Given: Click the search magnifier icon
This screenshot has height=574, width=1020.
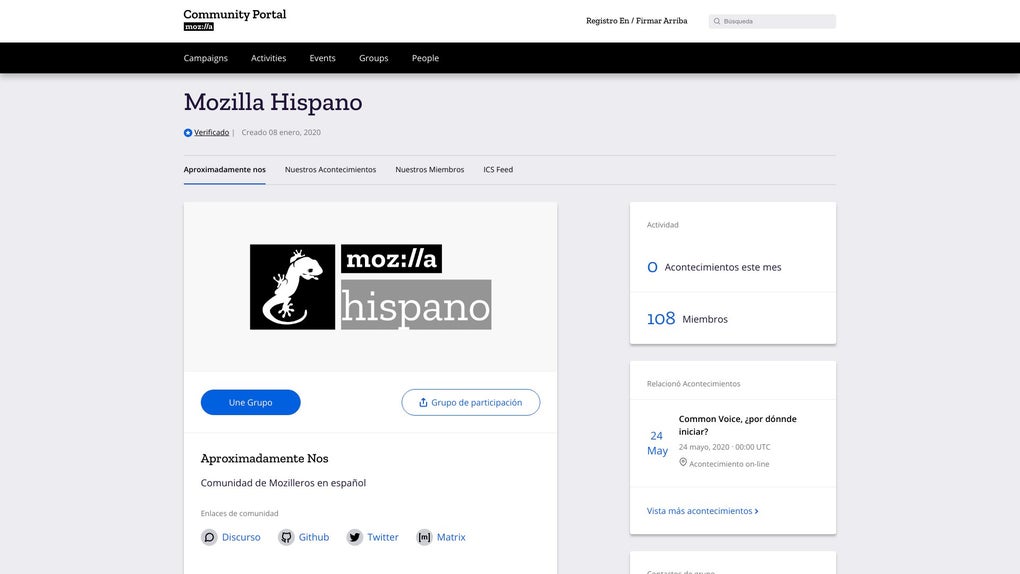Looking at the screenshot, I should [717, 21].
